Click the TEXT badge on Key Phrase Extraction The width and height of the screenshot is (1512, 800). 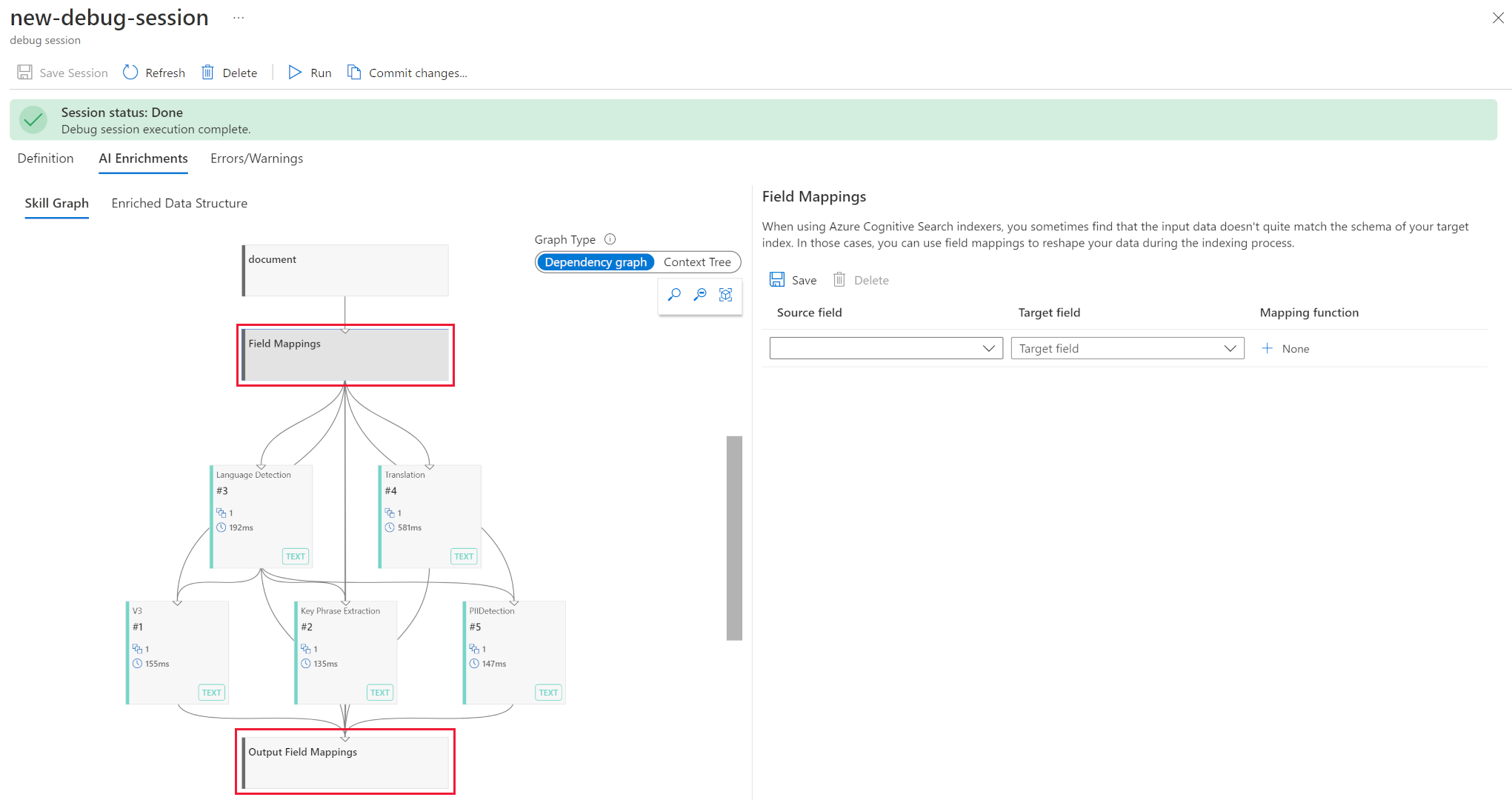[380, 693]
